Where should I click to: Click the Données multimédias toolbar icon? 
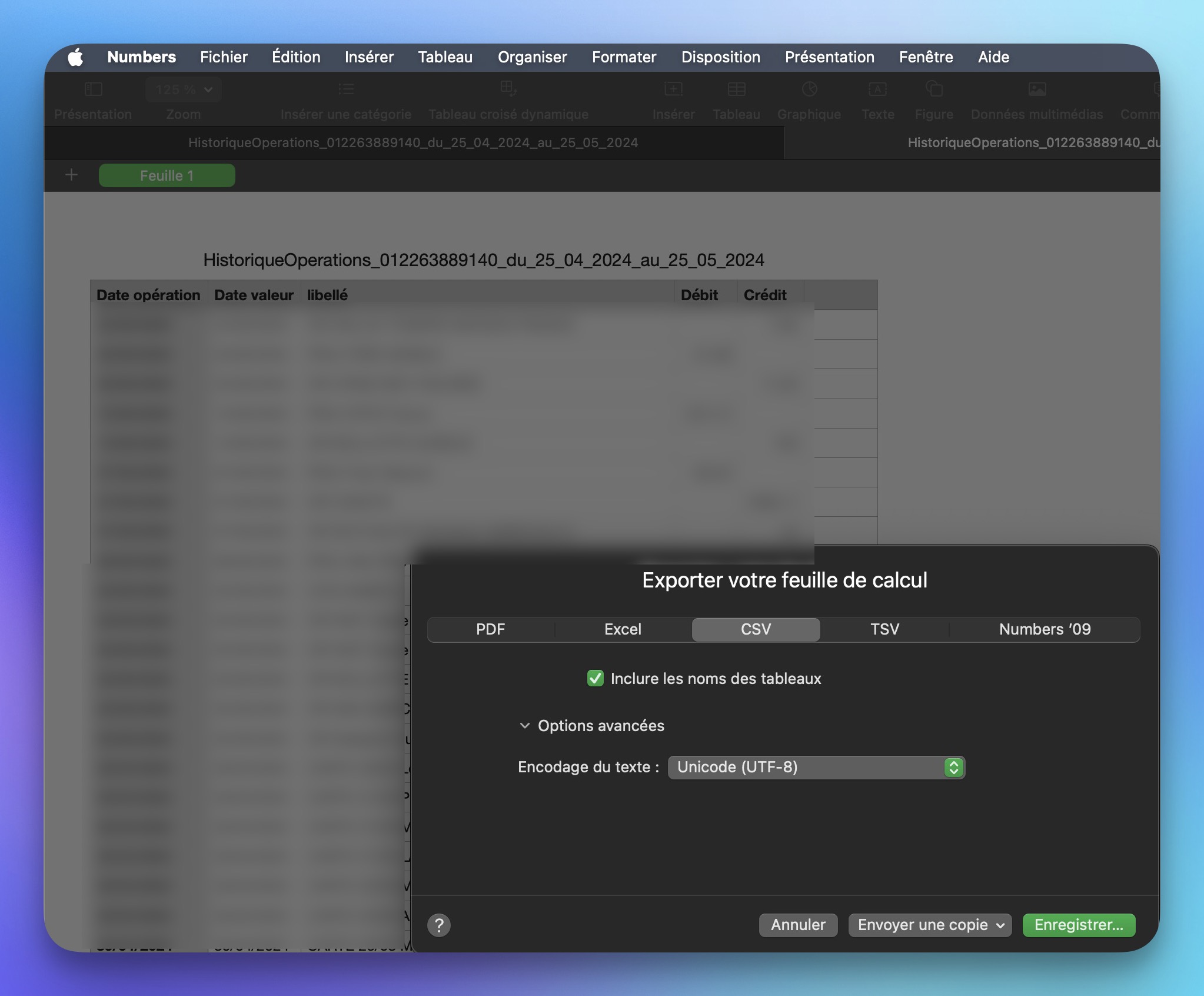click(x=1037, y=89)
